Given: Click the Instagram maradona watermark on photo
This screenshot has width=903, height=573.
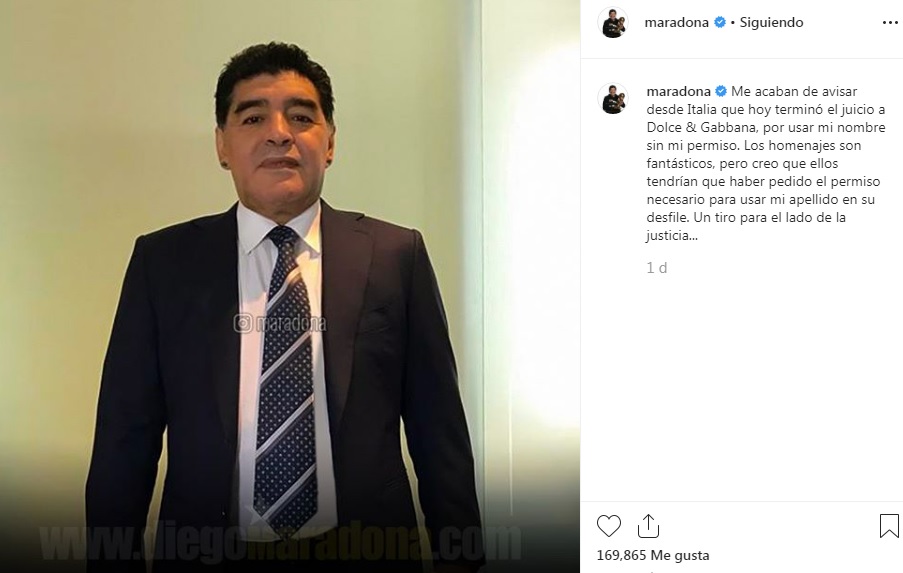Looking at the screenshot, I should (x=280, y=323).
